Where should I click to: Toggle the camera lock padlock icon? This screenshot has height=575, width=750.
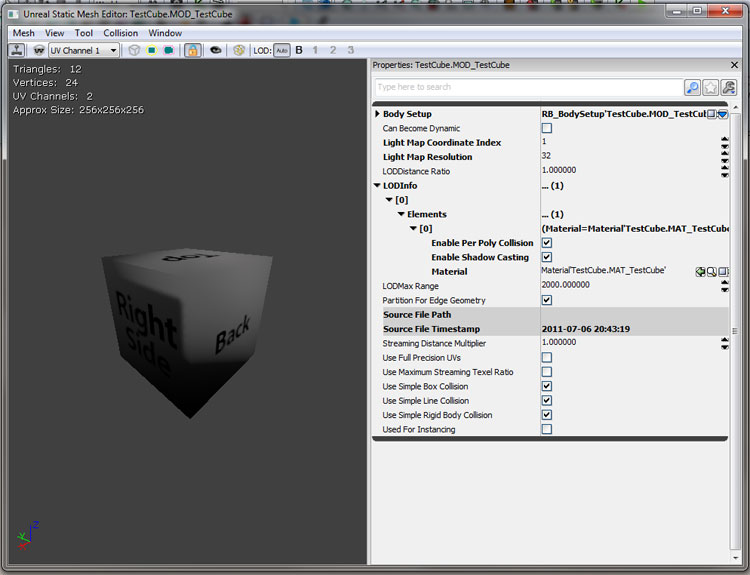192,50
